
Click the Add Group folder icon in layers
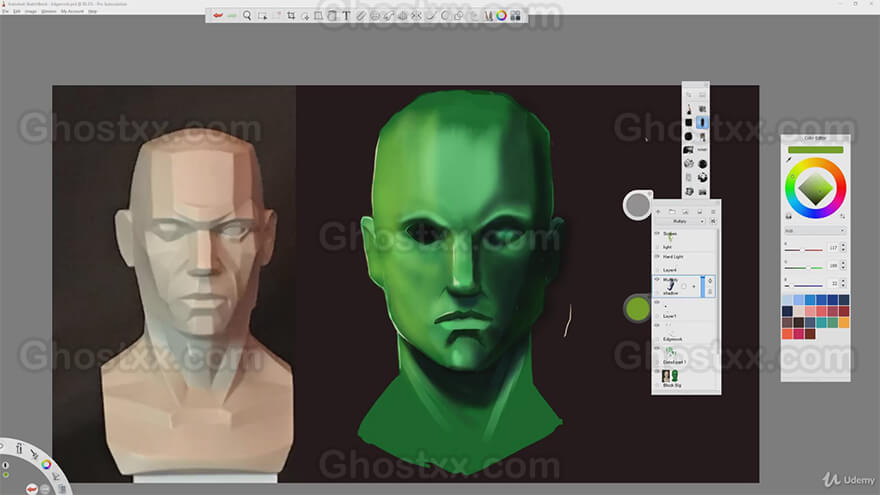pos(672,212)
